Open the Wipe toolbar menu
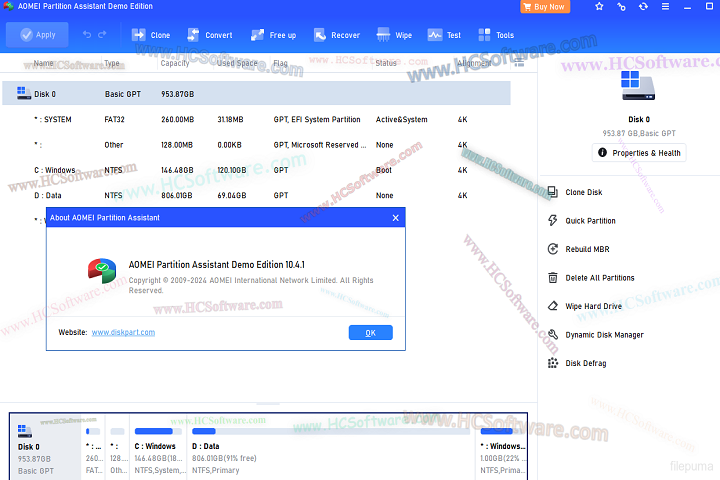 click(x=394, y=35)
